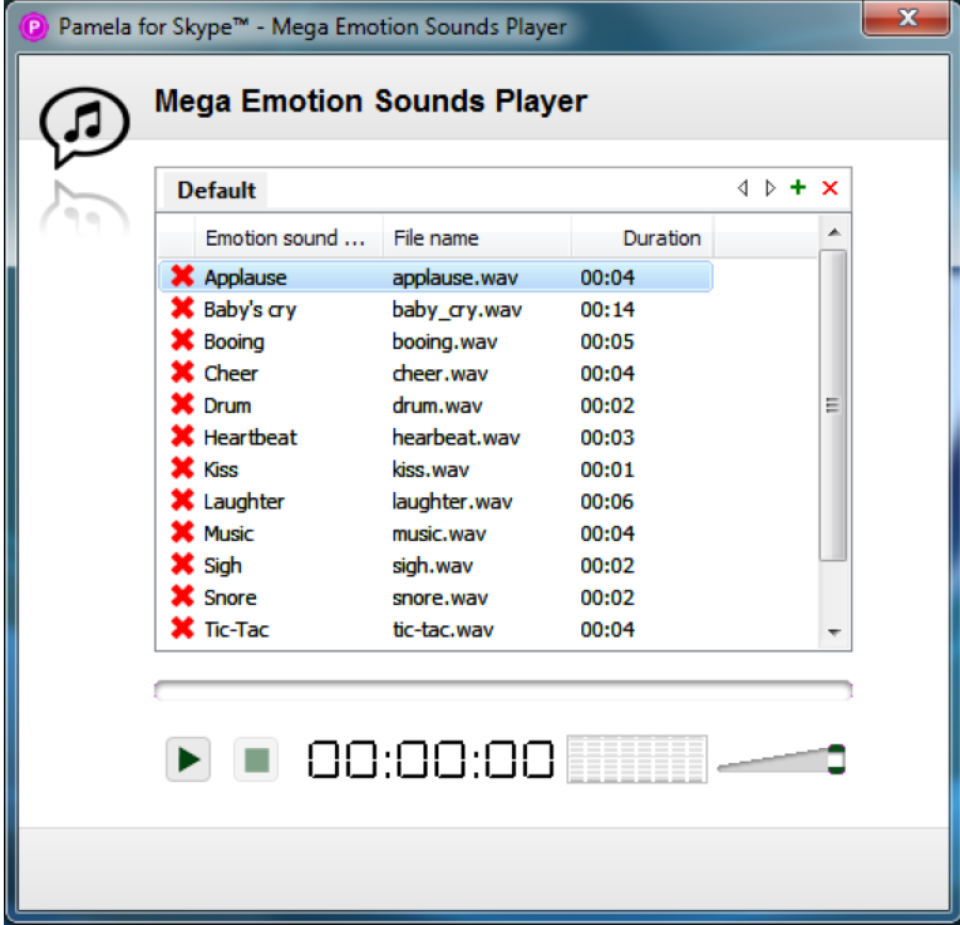Select the Drum sound name
Viewport: 960px width, 925px height.
227,405
